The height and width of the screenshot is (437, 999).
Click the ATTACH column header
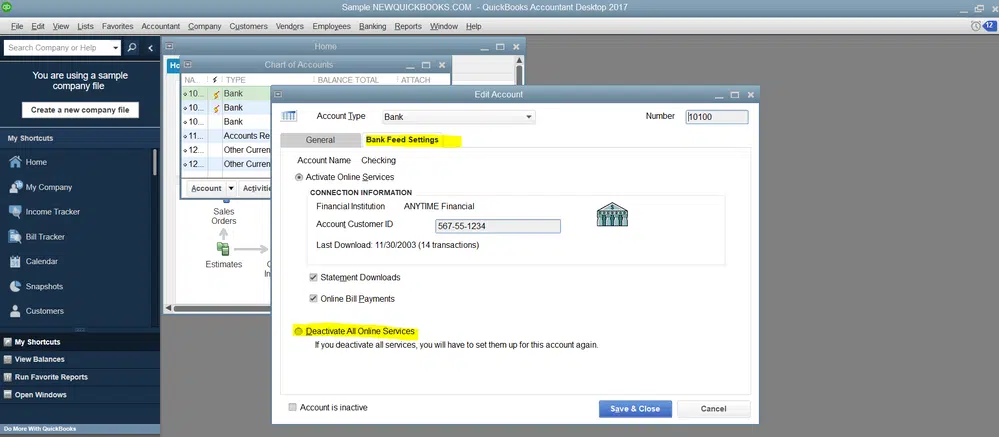[x=415, y=80]
